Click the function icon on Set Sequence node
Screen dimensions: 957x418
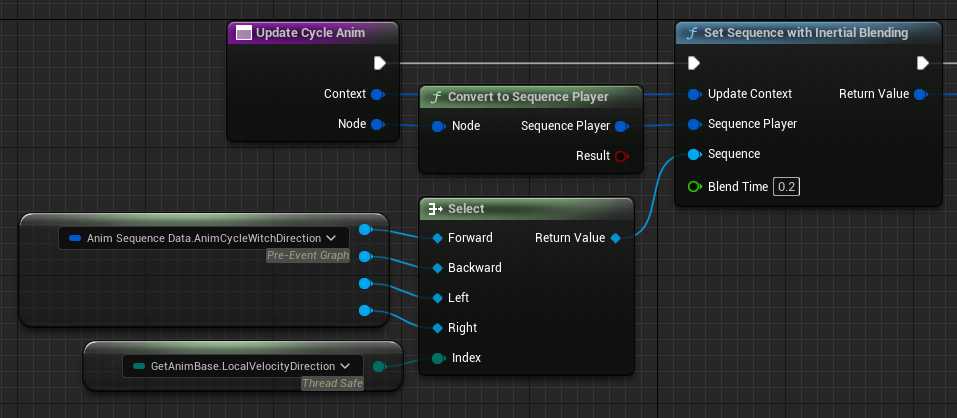(x=692, y=33)
